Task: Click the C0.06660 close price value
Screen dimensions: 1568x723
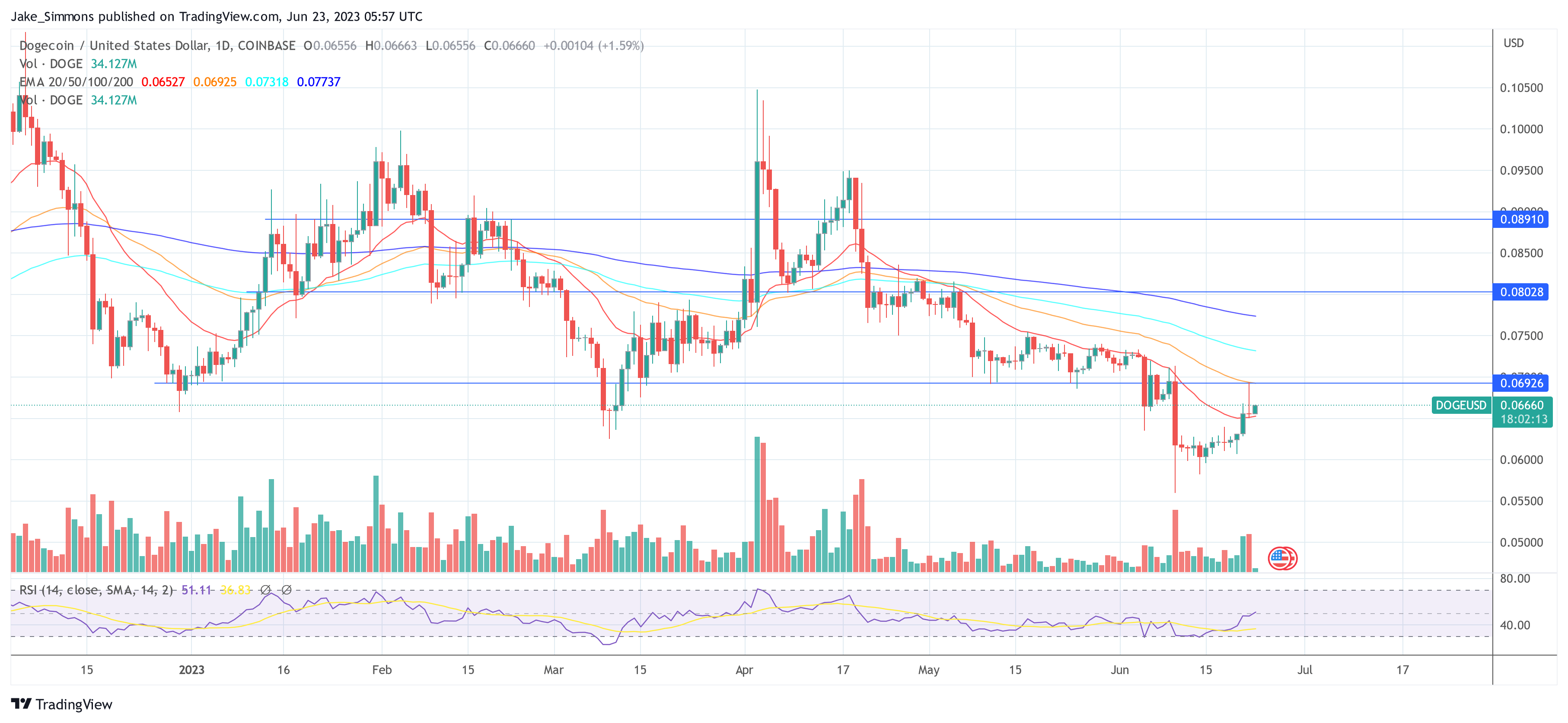Action: [x=510, y=46]
